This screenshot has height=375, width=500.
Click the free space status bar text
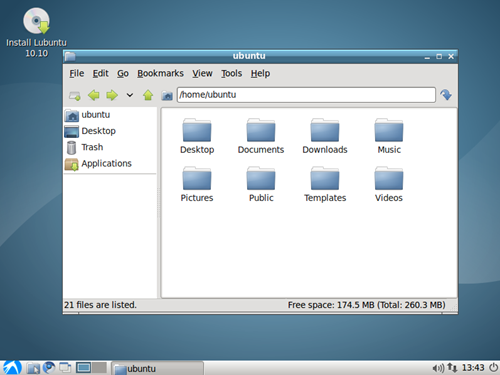(366, 305)
